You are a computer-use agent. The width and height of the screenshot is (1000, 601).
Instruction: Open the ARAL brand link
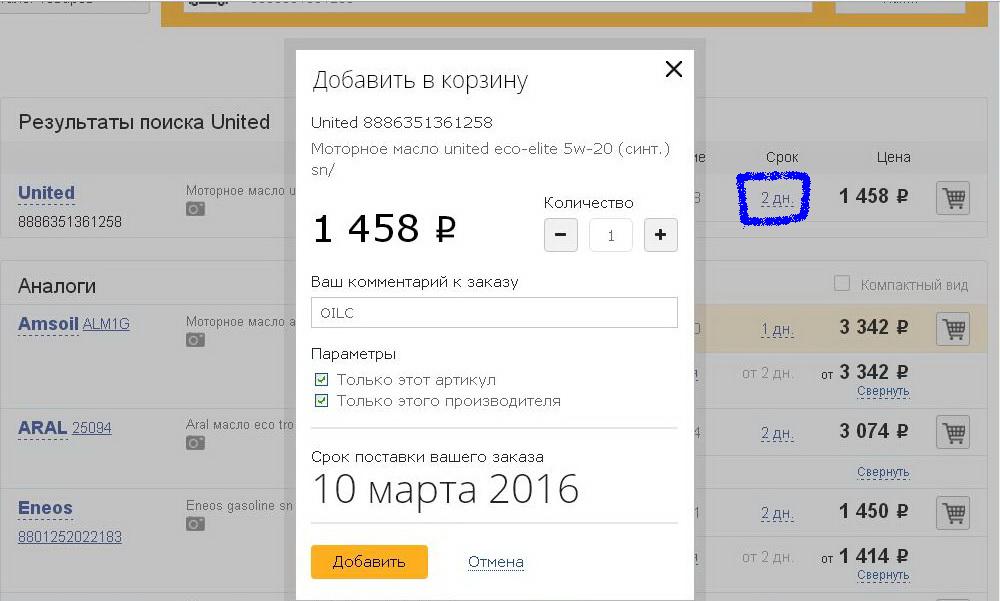coord(42,427)
